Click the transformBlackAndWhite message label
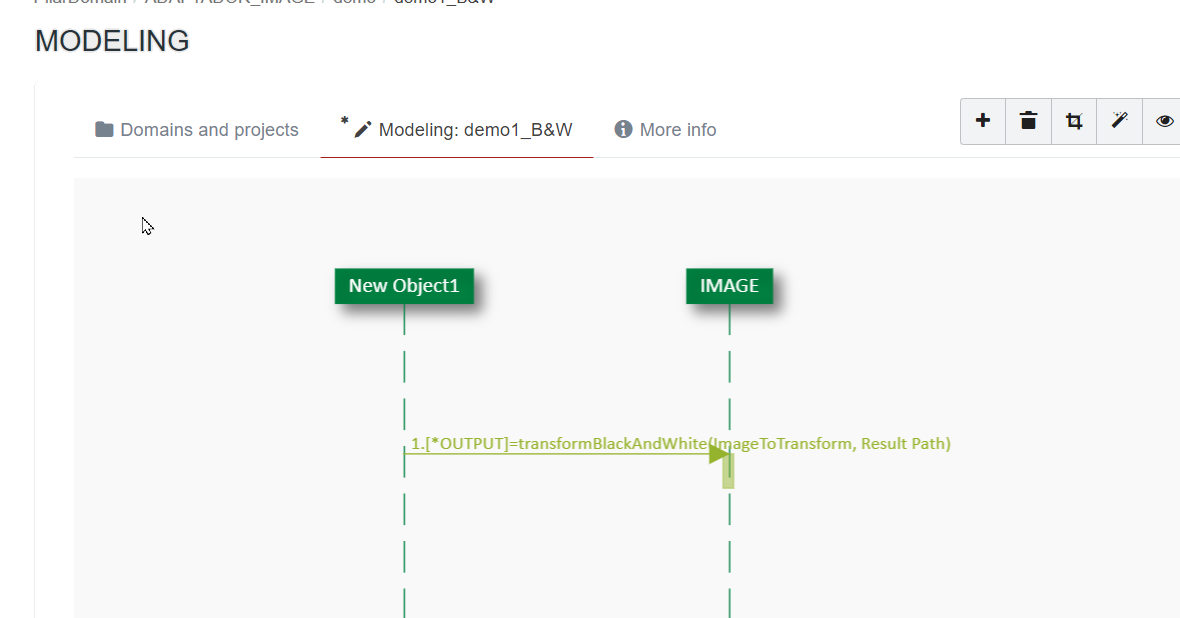 680,443
